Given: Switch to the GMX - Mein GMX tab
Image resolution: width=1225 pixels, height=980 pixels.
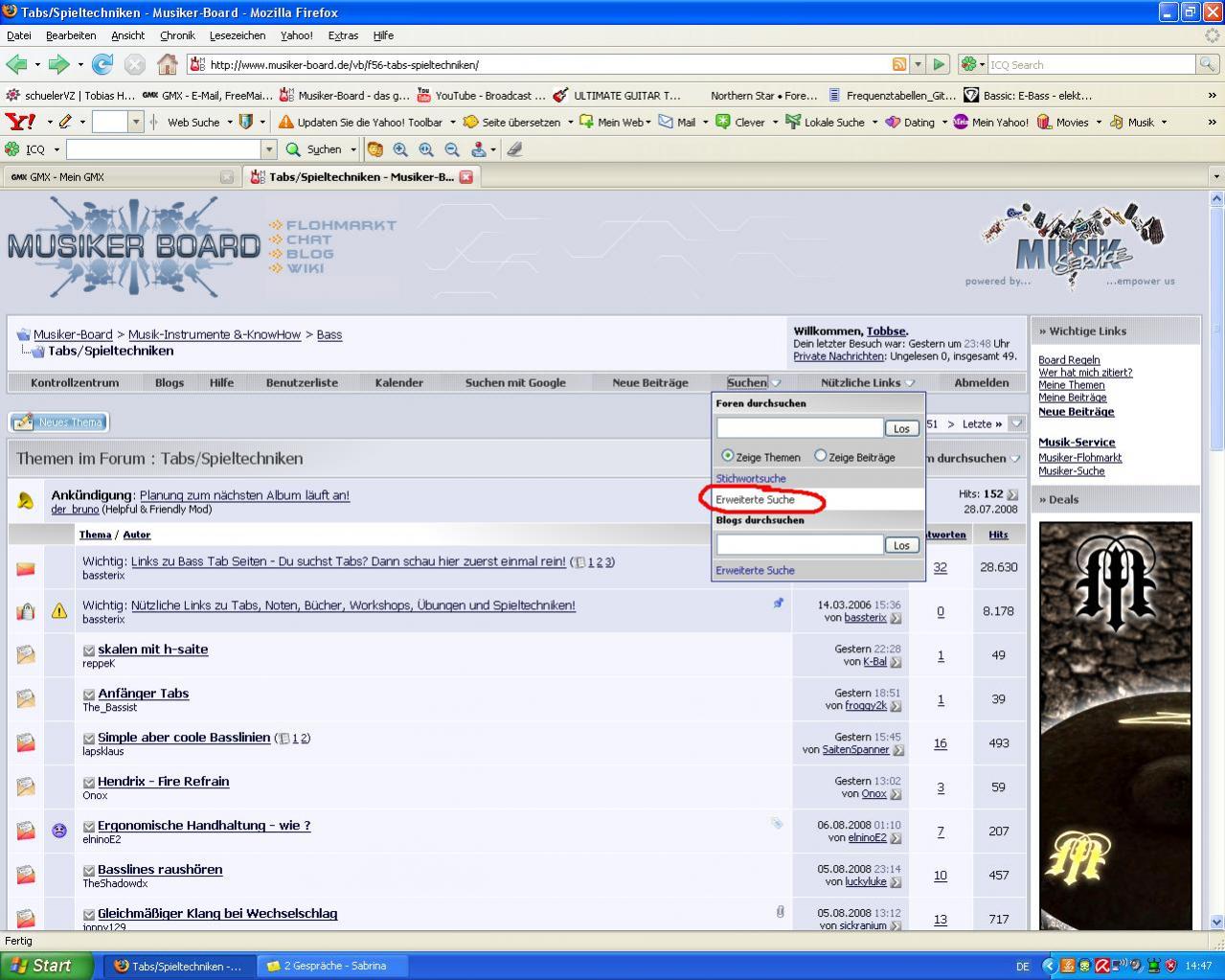Looking at the screenshot, I should pyautogui.click(x=121, y=177).
